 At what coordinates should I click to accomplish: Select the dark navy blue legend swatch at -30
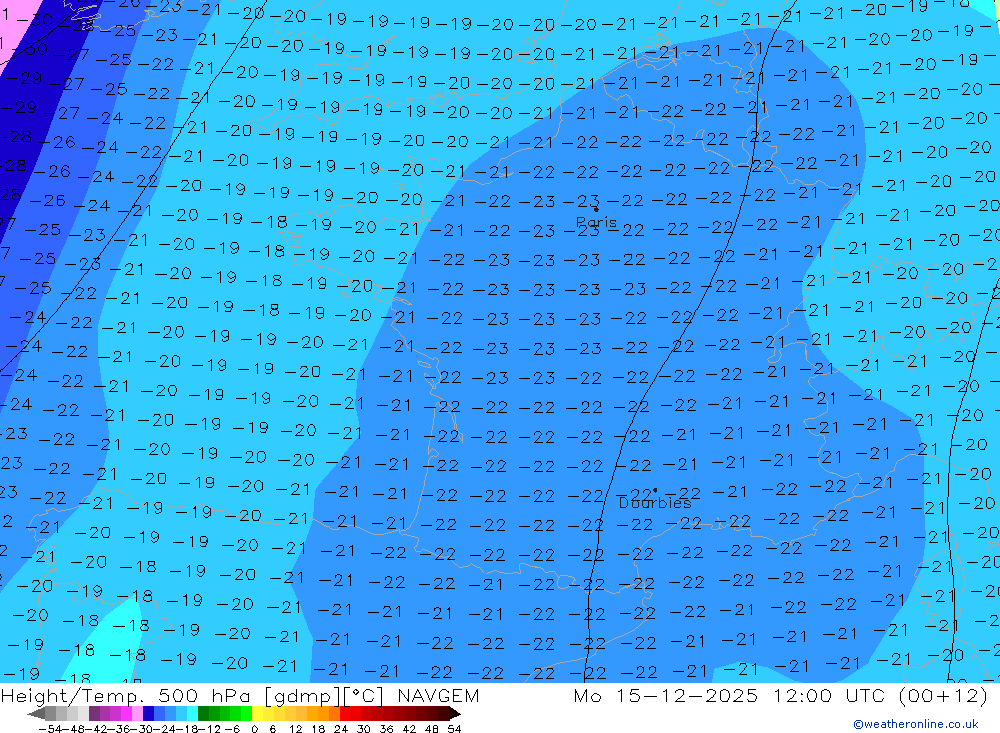pyautogui.click(x=148, y=714)
